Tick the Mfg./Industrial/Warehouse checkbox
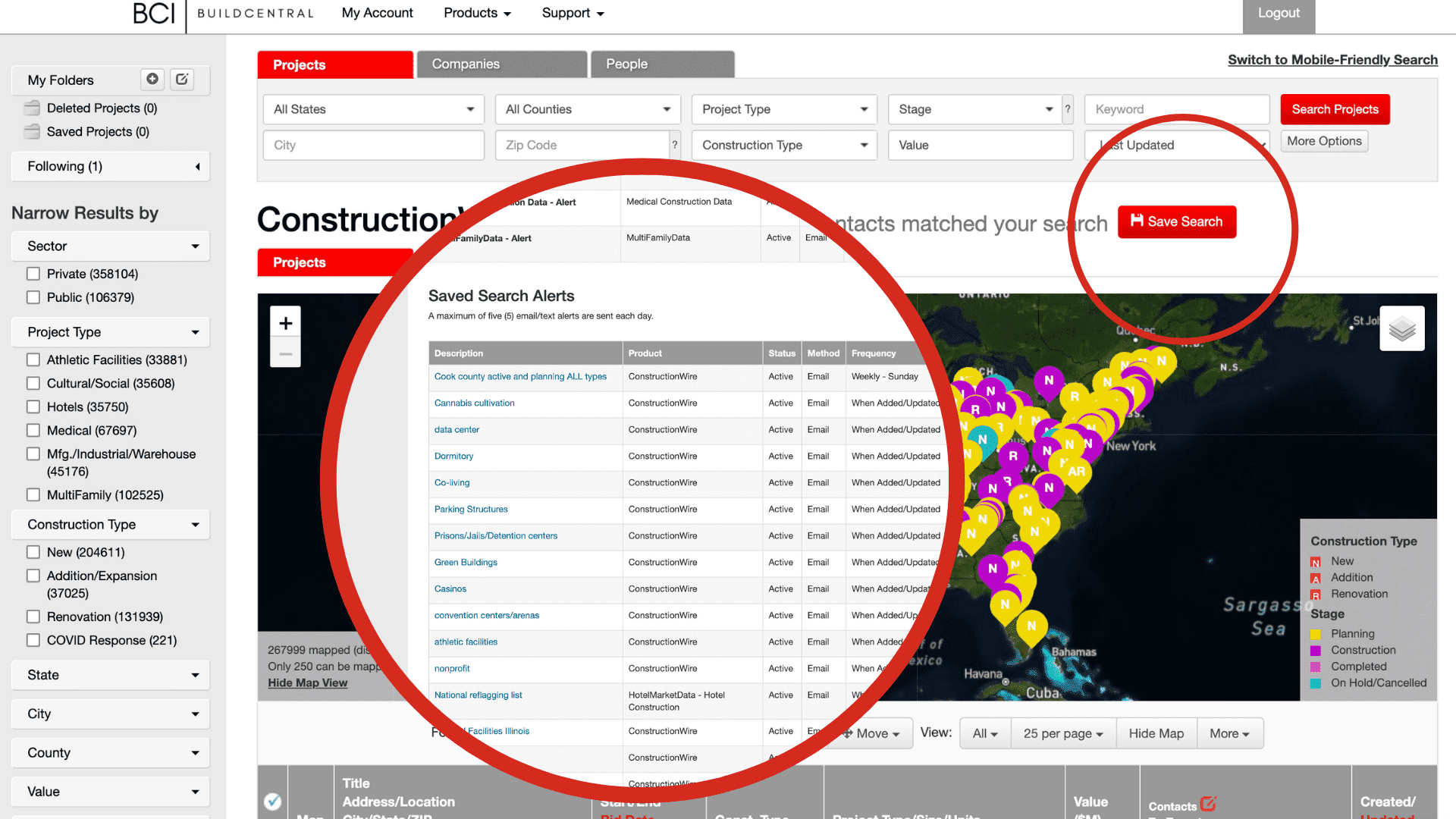This screenshot has width=1456, height=819. coord(33,453)
